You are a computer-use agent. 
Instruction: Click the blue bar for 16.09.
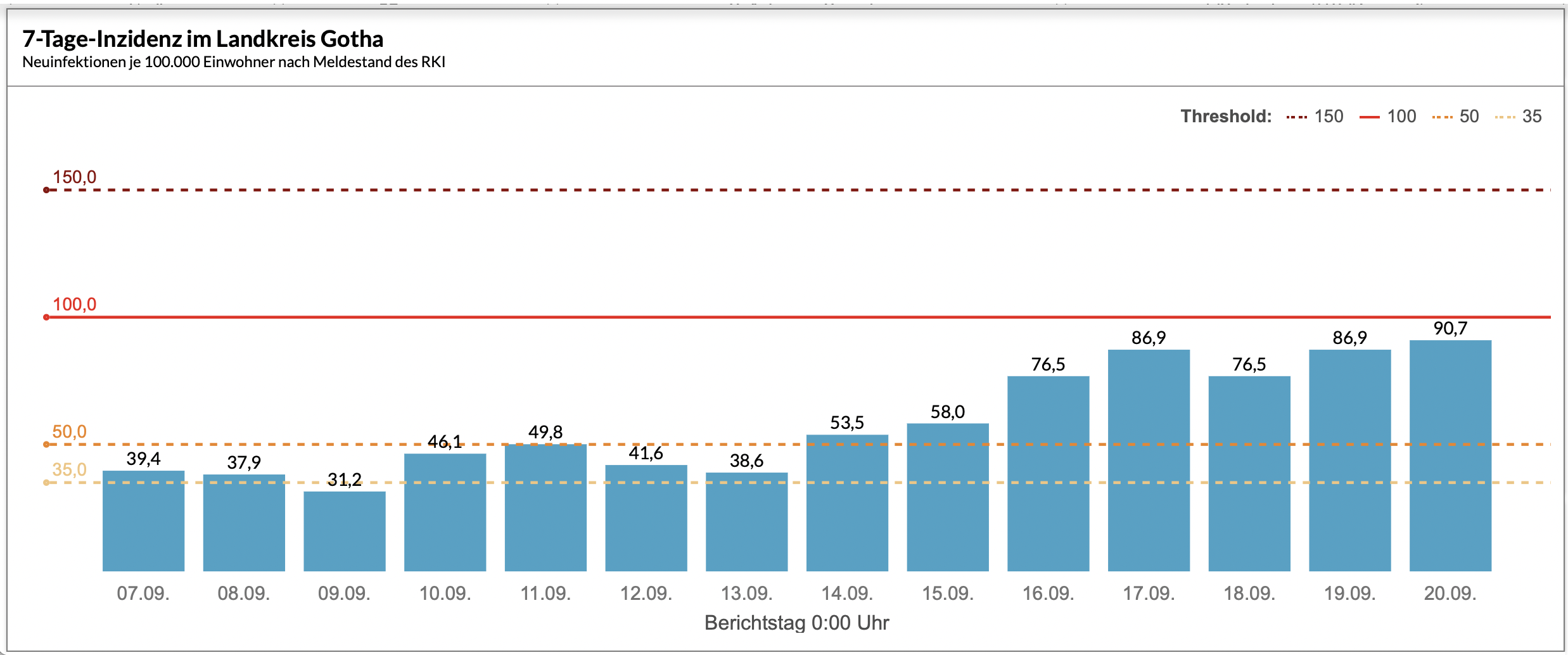(x=1049, y=474)
